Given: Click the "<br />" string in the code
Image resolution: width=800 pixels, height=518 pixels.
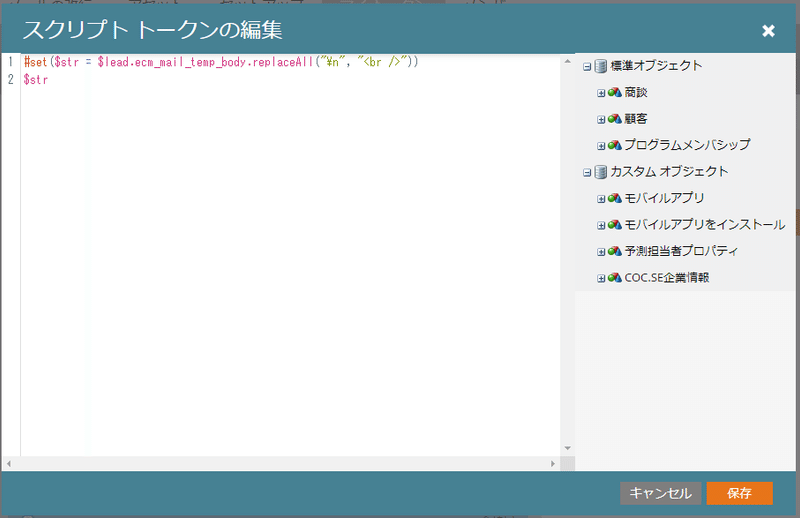Looking at the screenshot, I should [383, 62].
